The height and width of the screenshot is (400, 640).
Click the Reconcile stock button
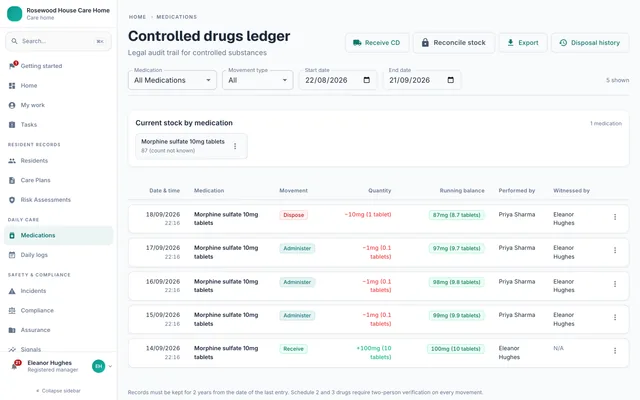coord(453,43)
